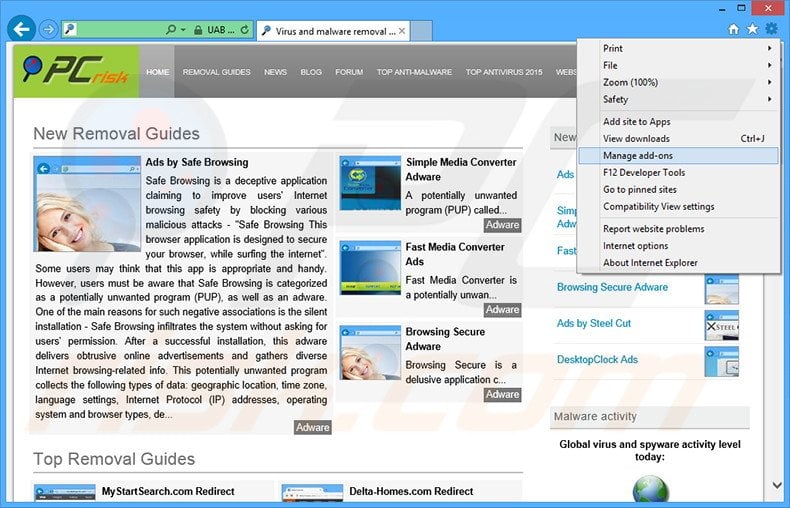Click Adware tag under Fast Media Converter
Image resolution: width=790 pixels, height=508 pixels.
click(x=502, y=309)
